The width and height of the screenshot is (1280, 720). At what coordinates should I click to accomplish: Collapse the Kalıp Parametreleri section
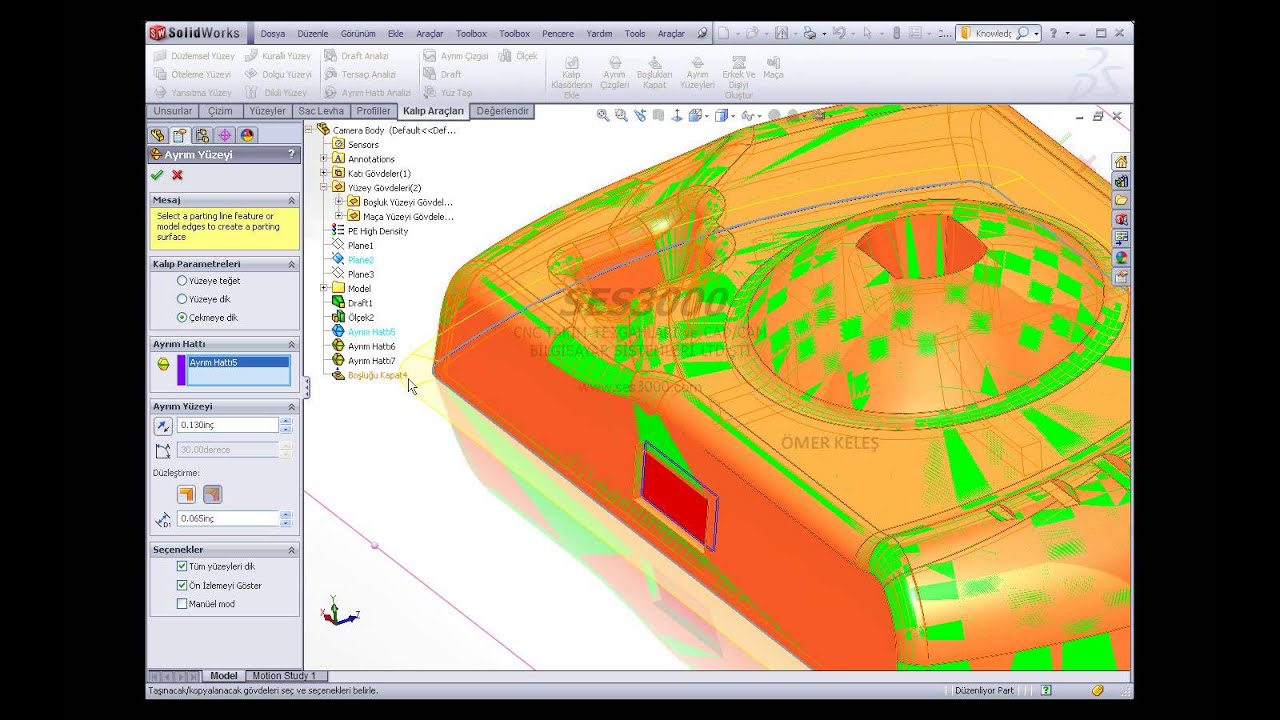292,264
